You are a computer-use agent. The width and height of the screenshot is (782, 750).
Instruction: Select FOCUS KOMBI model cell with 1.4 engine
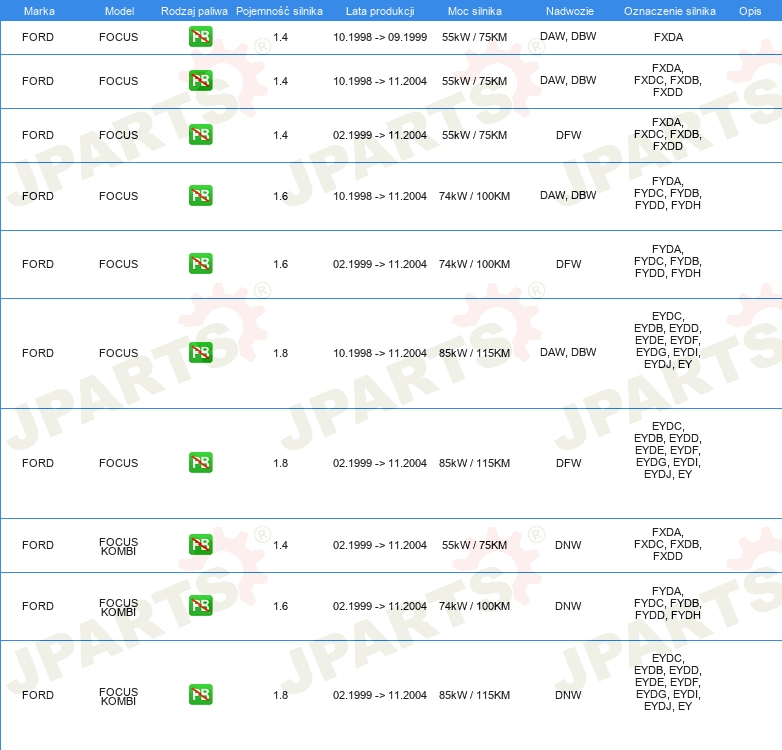118,546
